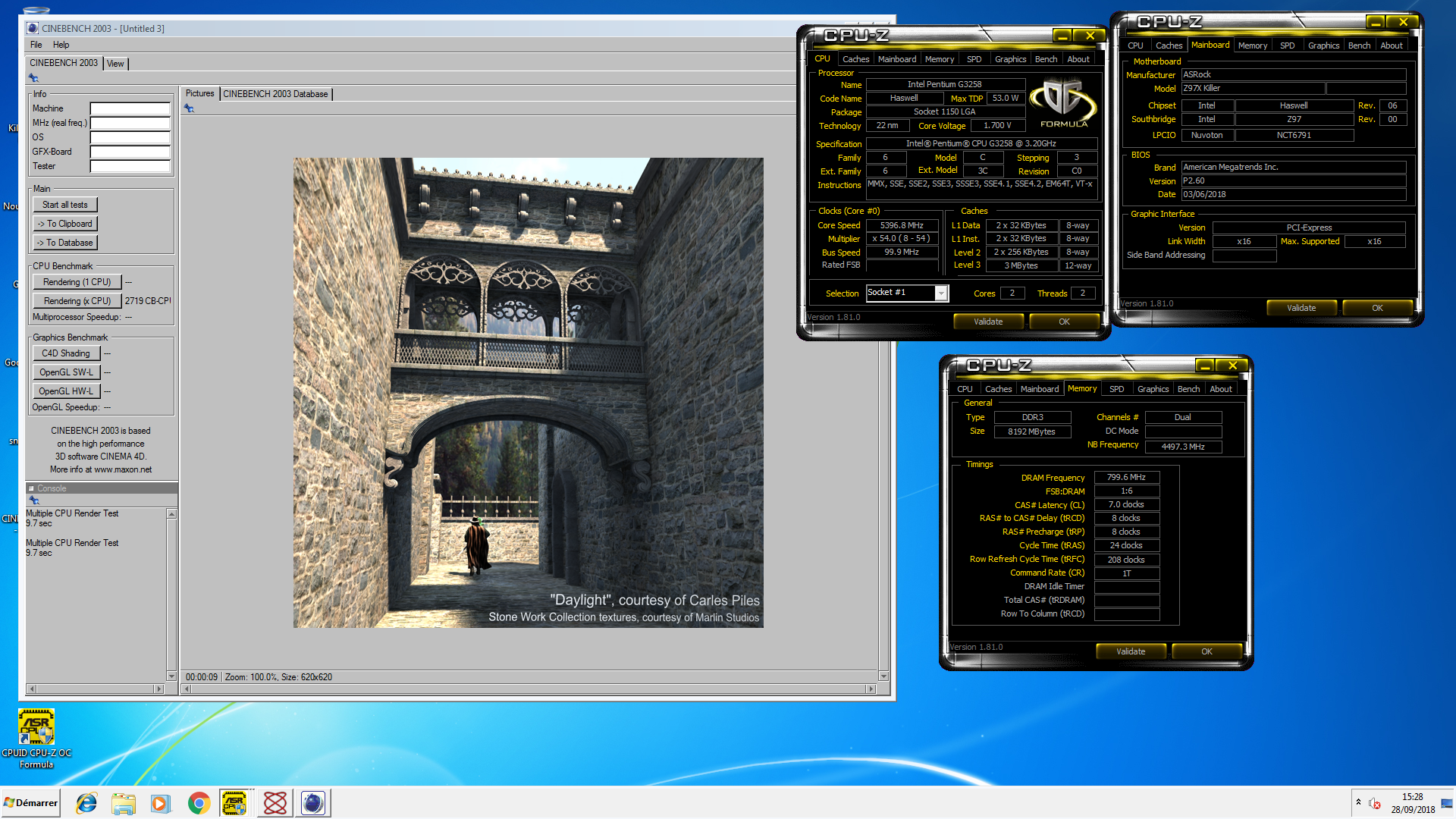This screenshot has height=819, width=1456.
Task: Click console scrollbar up arrow
Action: 172,514
